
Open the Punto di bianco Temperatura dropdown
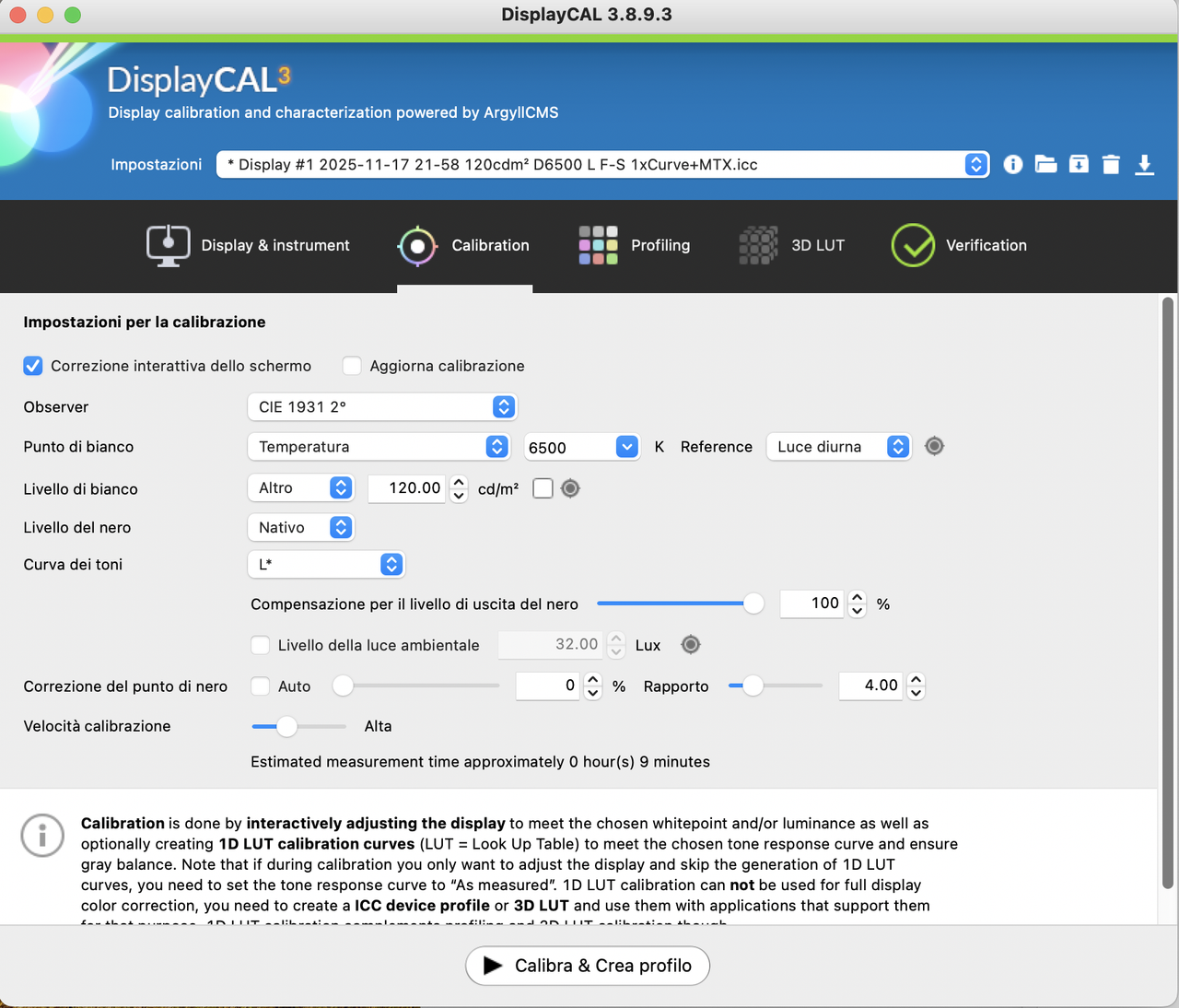(x=379, y=446)
